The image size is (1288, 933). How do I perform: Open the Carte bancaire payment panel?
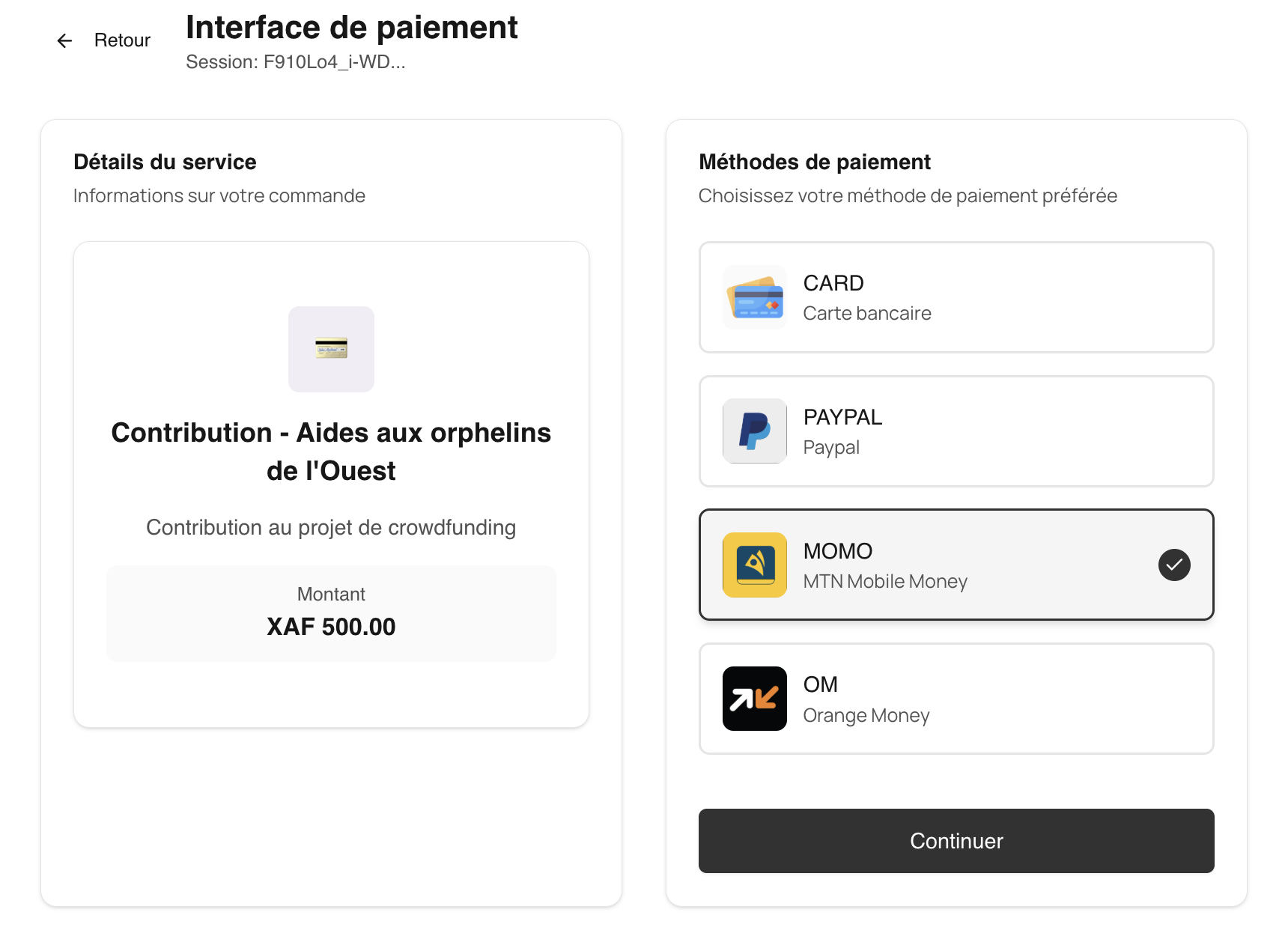(x=956, y=297)
